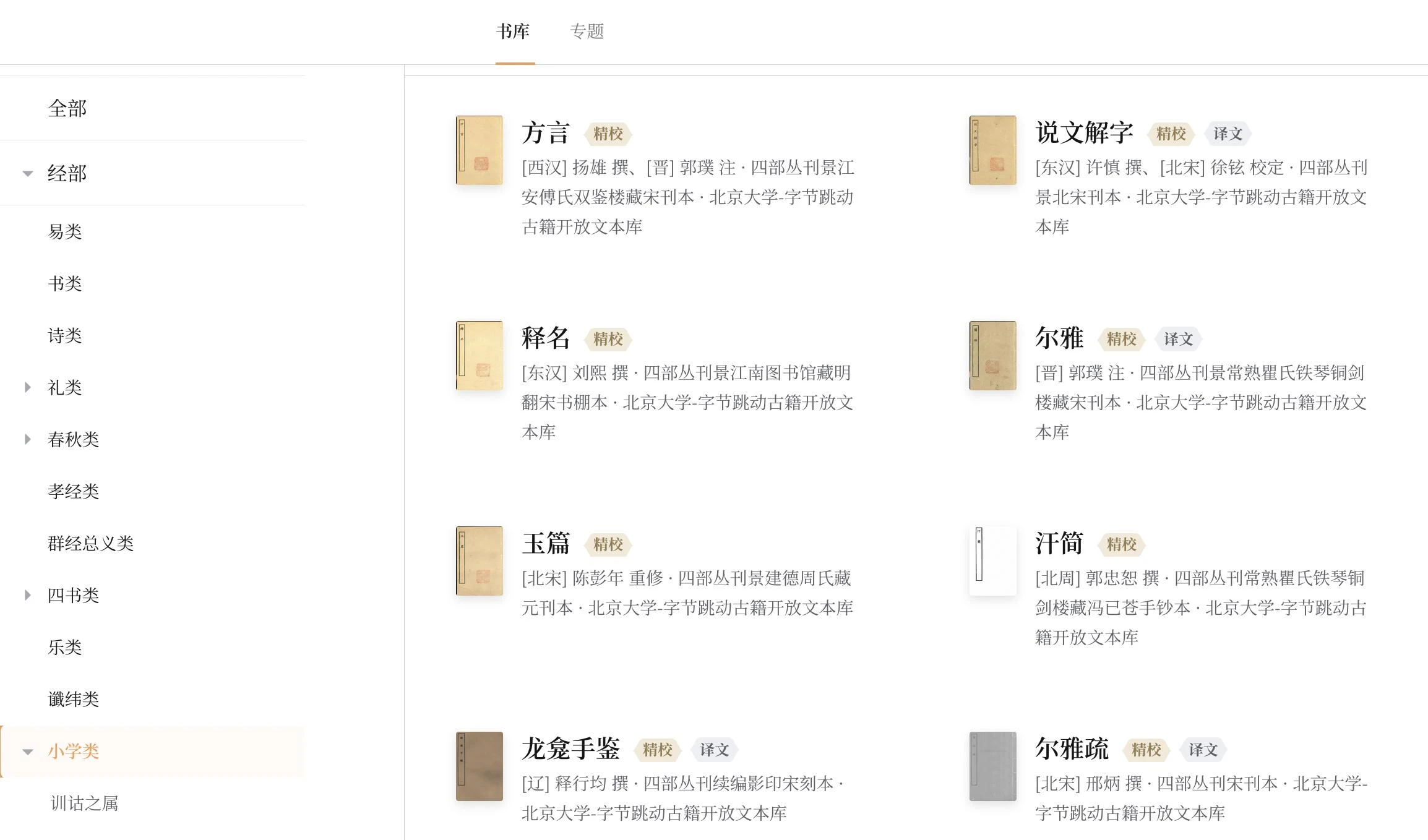The width and height of the screenshot is (1428, 840).
Task: Open the 方言 book cover thumbnail
Action: (479, 150)
